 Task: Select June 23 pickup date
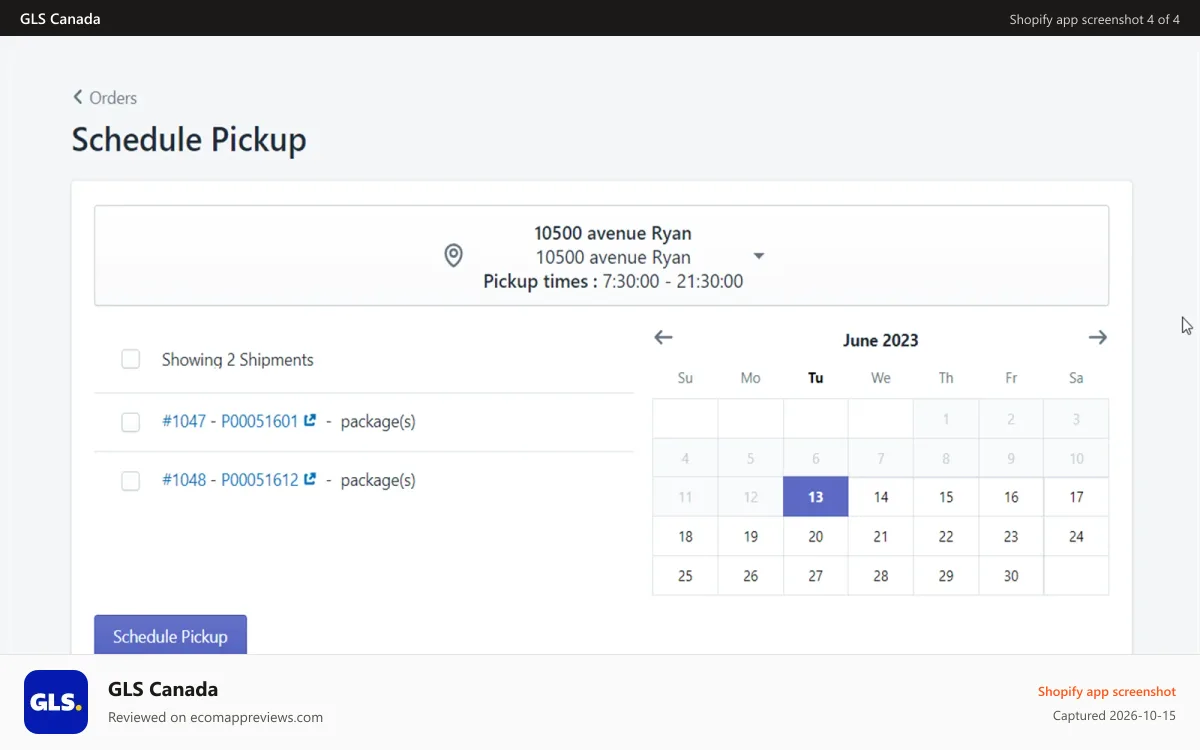pyautogui.click(x=1011, y=537)
